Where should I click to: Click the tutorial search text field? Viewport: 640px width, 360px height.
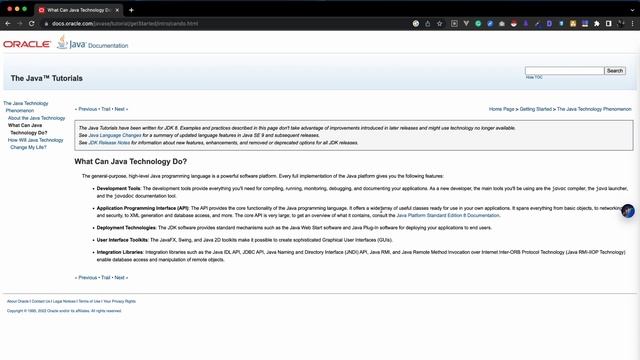click(564, 71)
